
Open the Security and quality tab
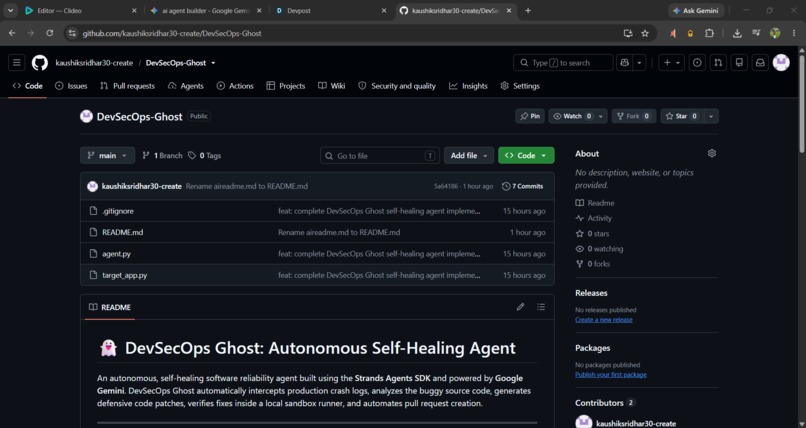pos(397,86)
